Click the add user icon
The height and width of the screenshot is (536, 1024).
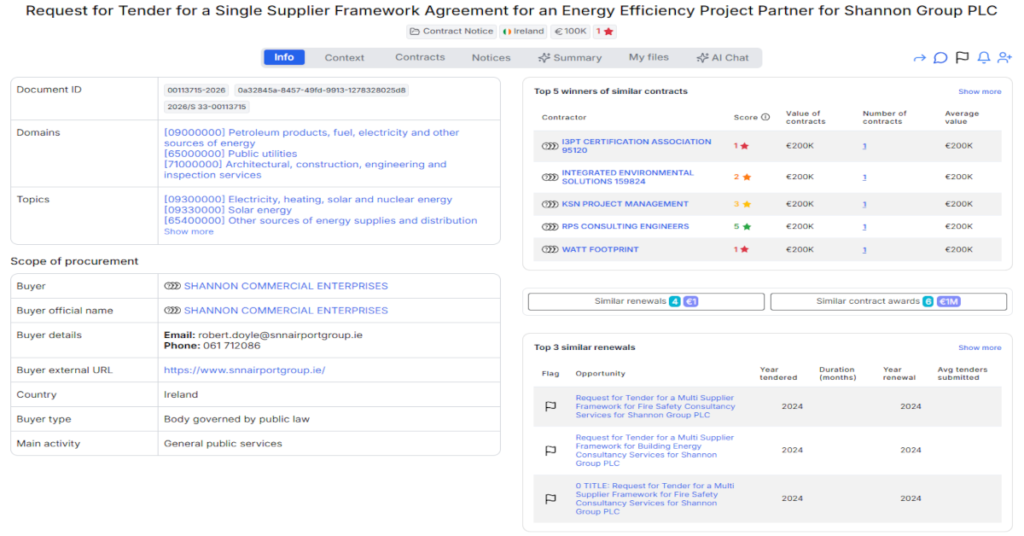point(1004,58)
